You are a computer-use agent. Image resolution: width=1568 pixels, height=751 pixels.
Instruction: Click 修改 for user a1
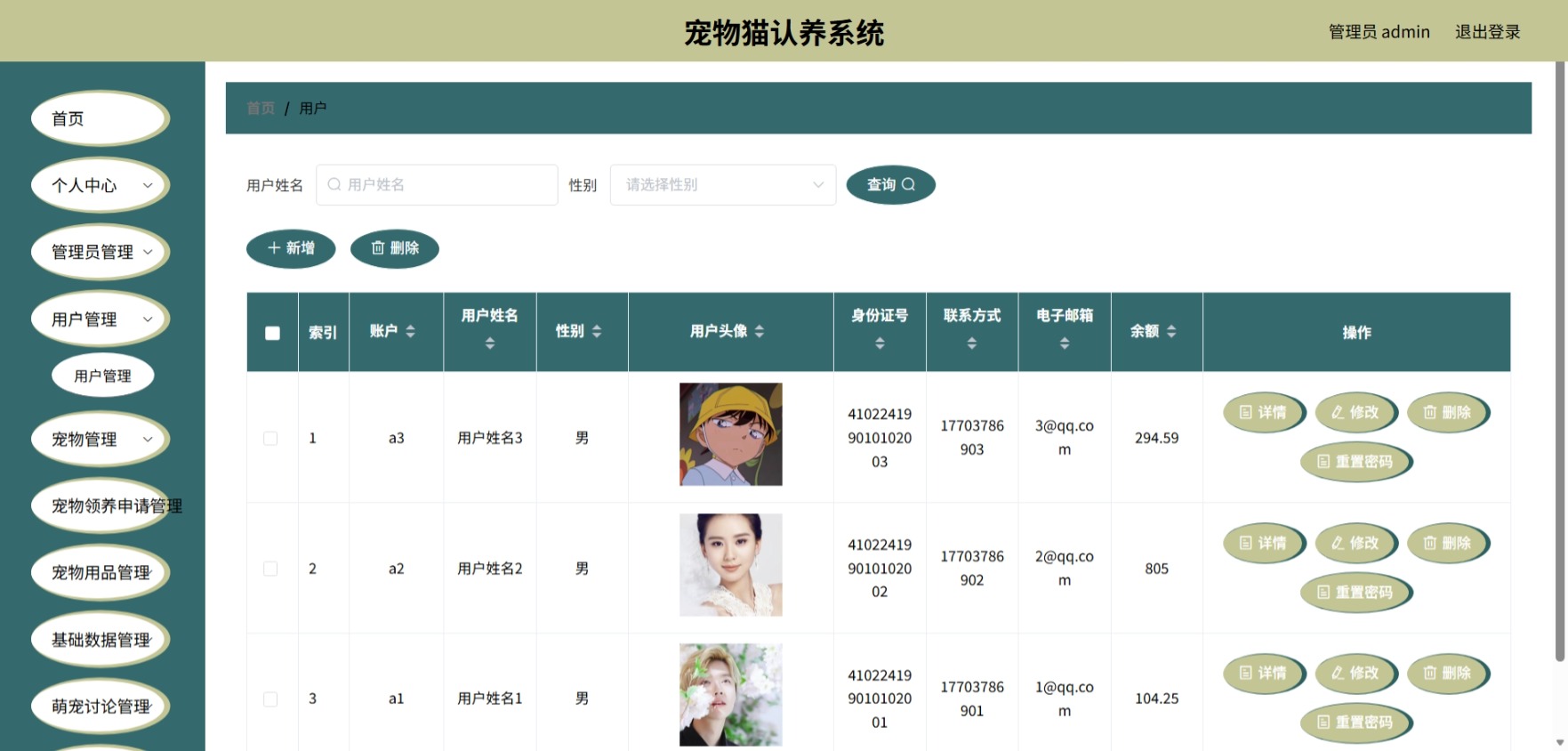[x=1355, y=673]
